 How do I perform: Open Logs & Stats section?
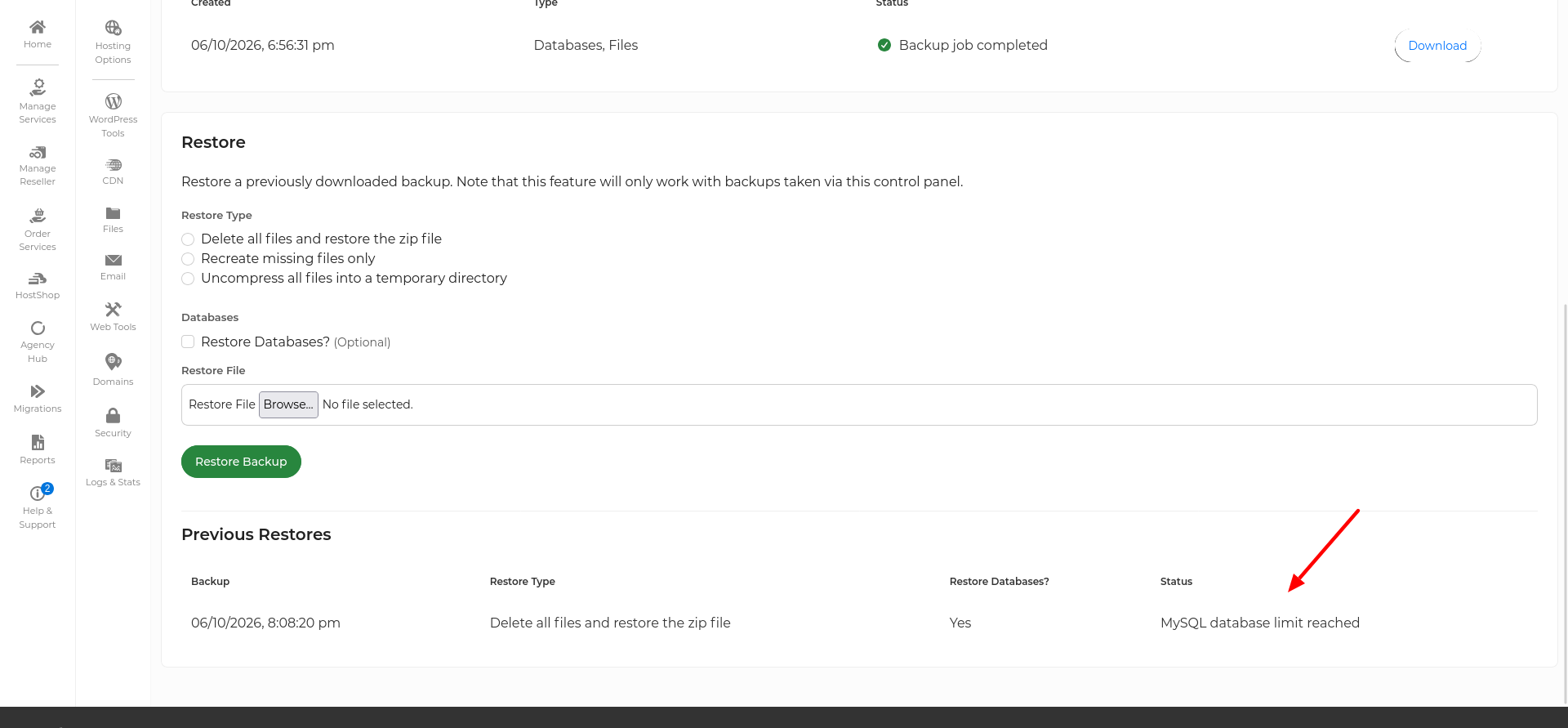tap(113, 472)
